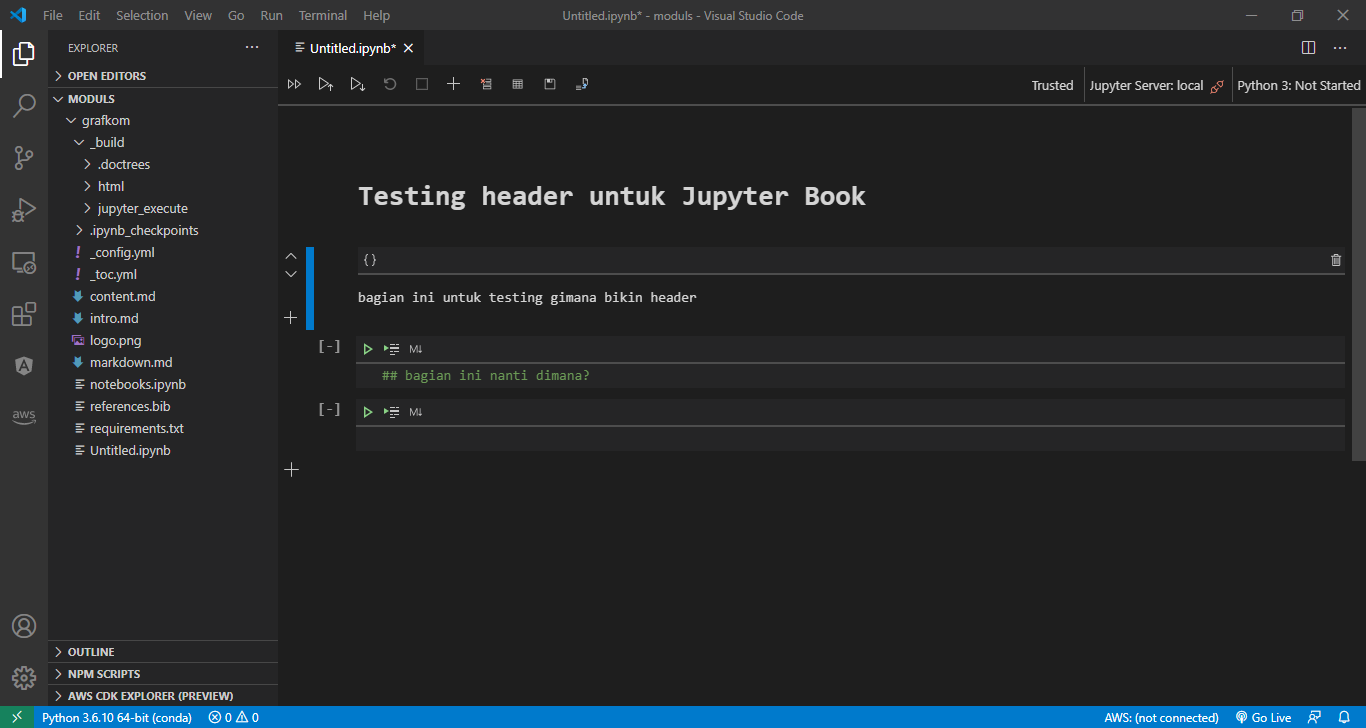The image size is (1366, 728).
Task: Open notebooks.ipynb in the explorer
Action: tap(163, 385)
